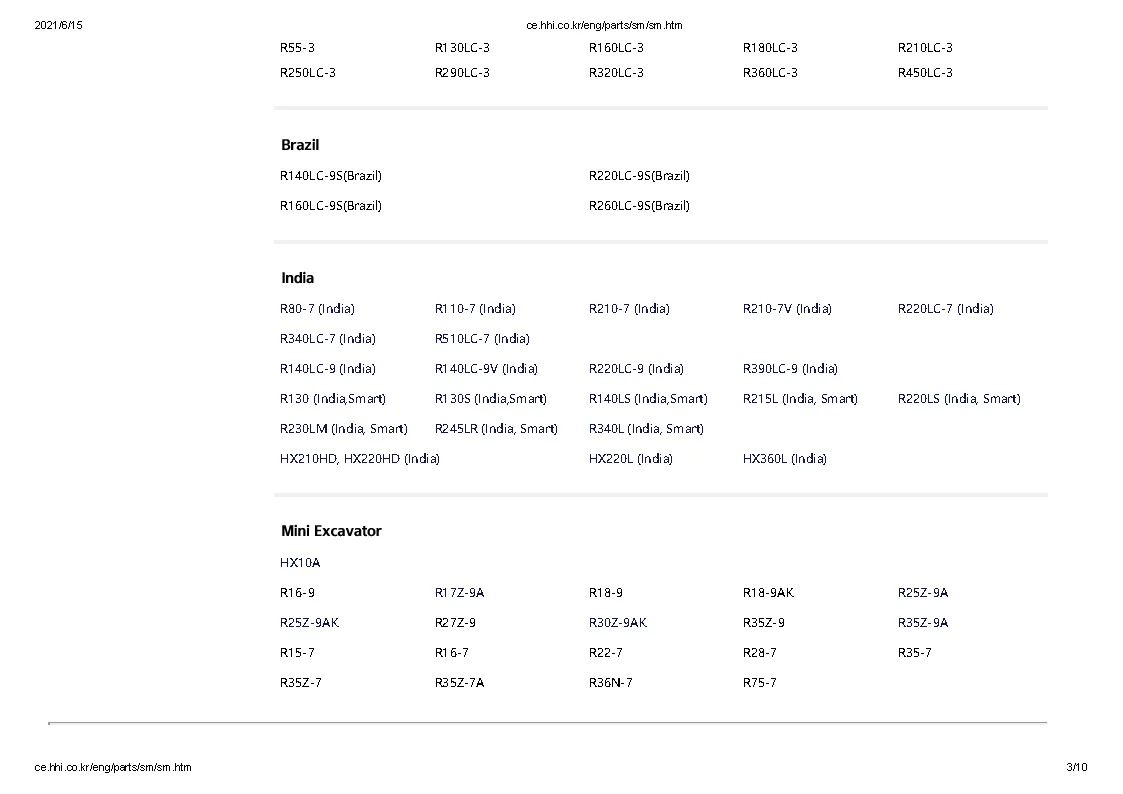The image size is (1123, 794).
Task: Click the footer URL ce.hhi.co.kr text
Action: coord(112,768)
